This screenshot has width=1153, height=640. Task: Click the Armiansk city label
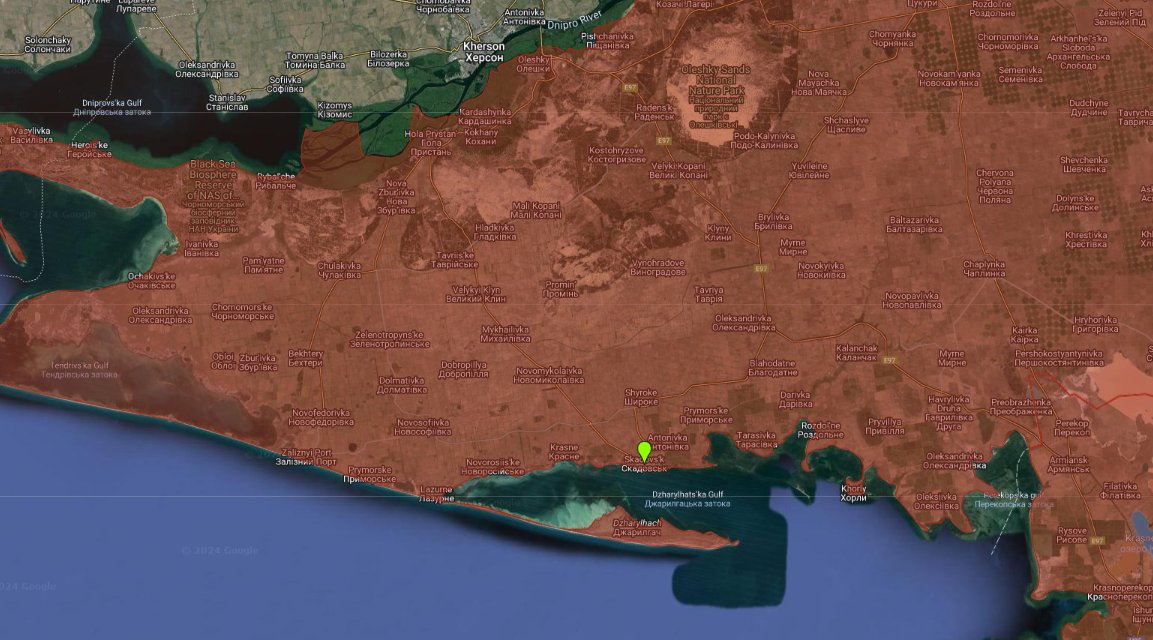pos(1068,464)
